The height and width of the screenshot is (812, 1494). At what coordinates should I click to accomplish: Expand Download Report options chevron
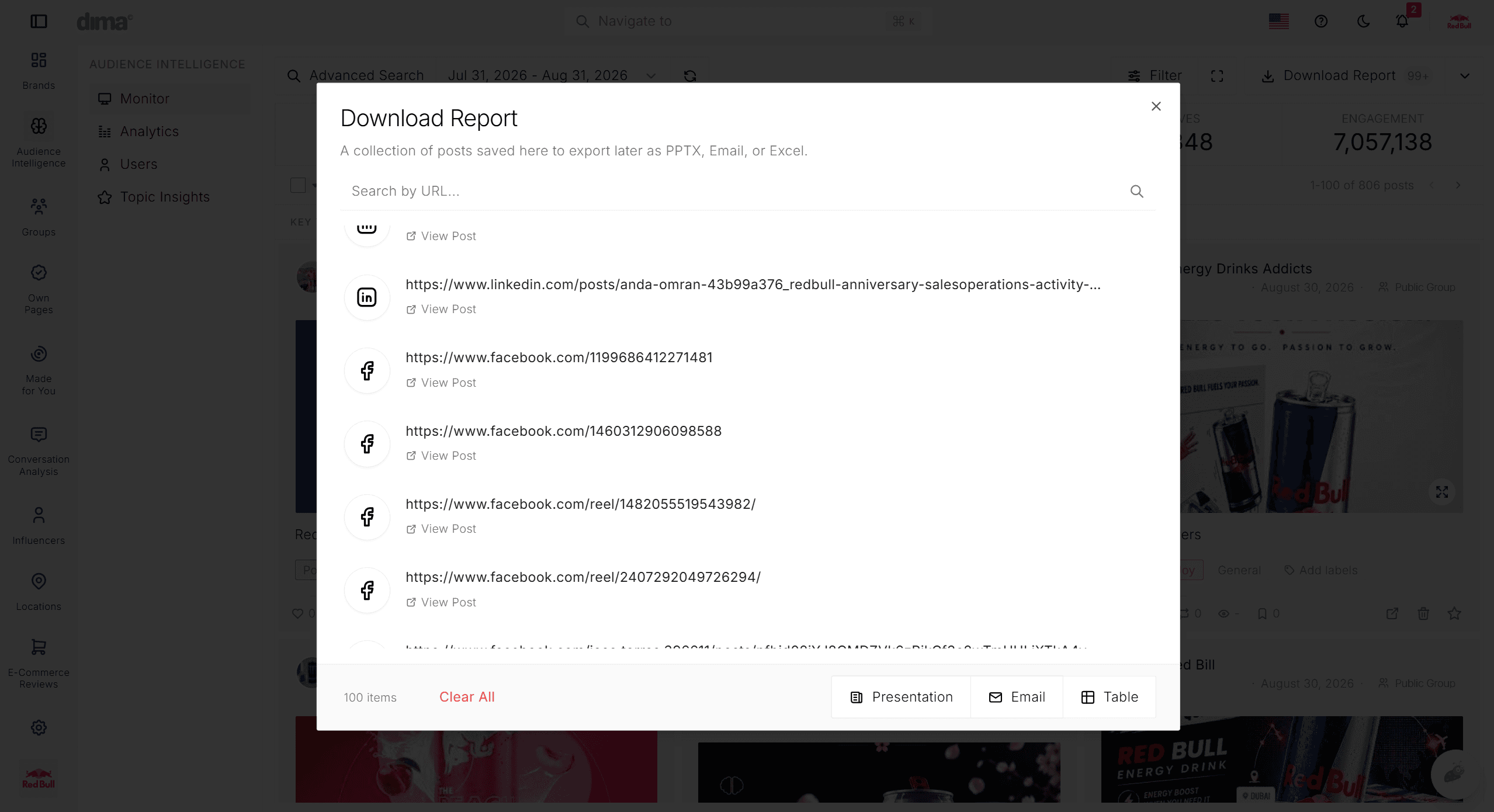(1464, 76)
